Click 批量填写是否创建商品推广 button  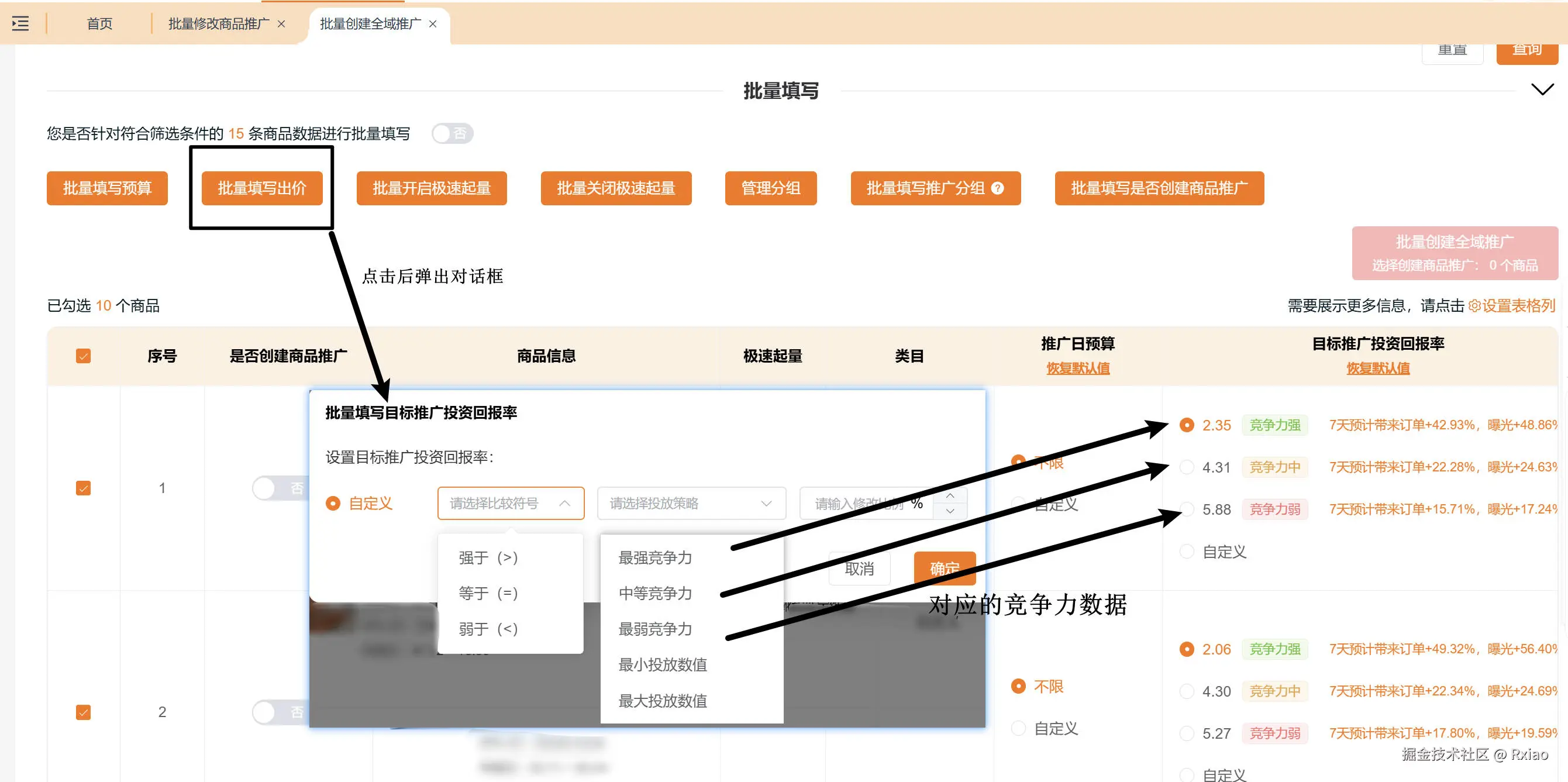[1159, 188]
